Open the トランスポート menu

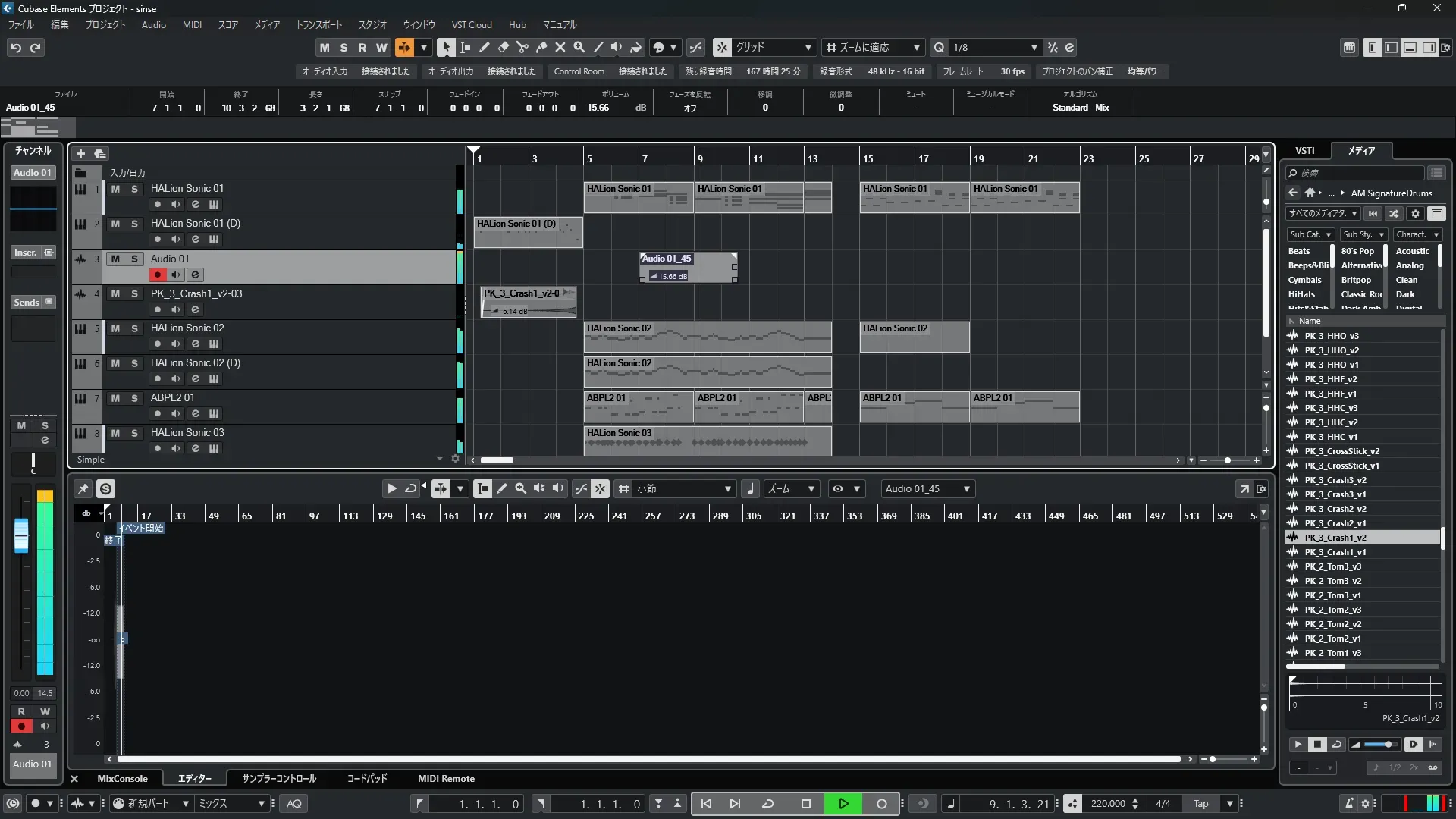(318, 24)
